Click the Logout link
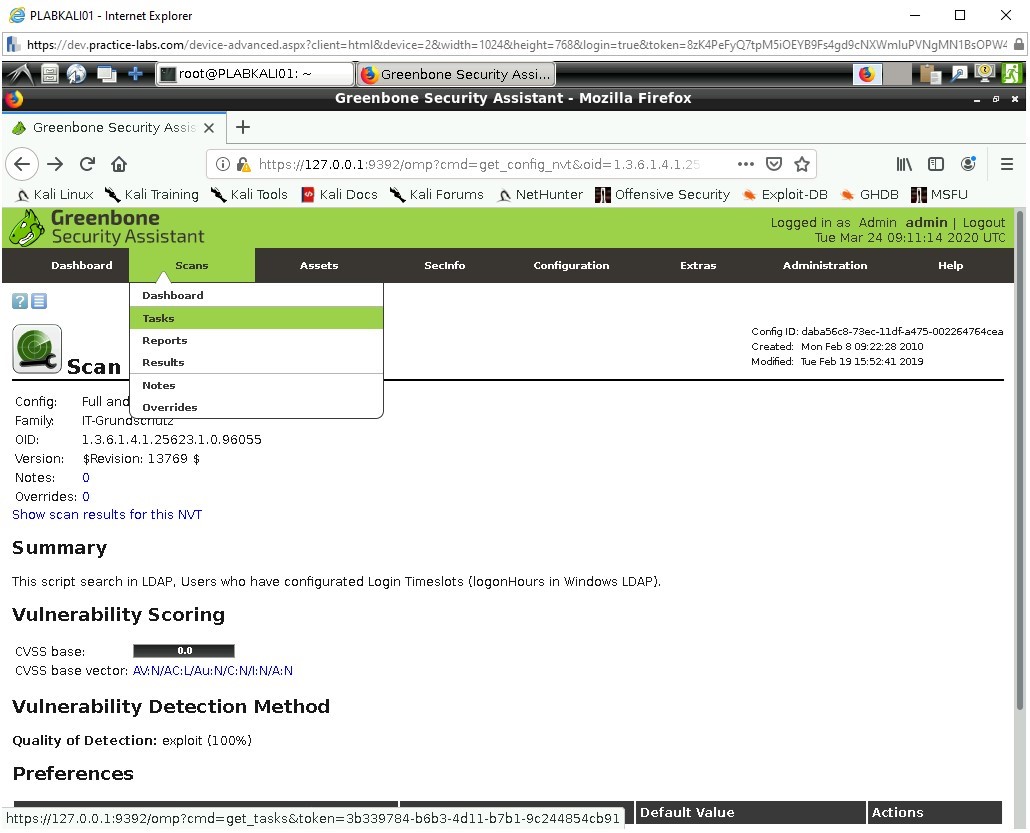This screenshot has height=833, width=1030. point(984,222)
